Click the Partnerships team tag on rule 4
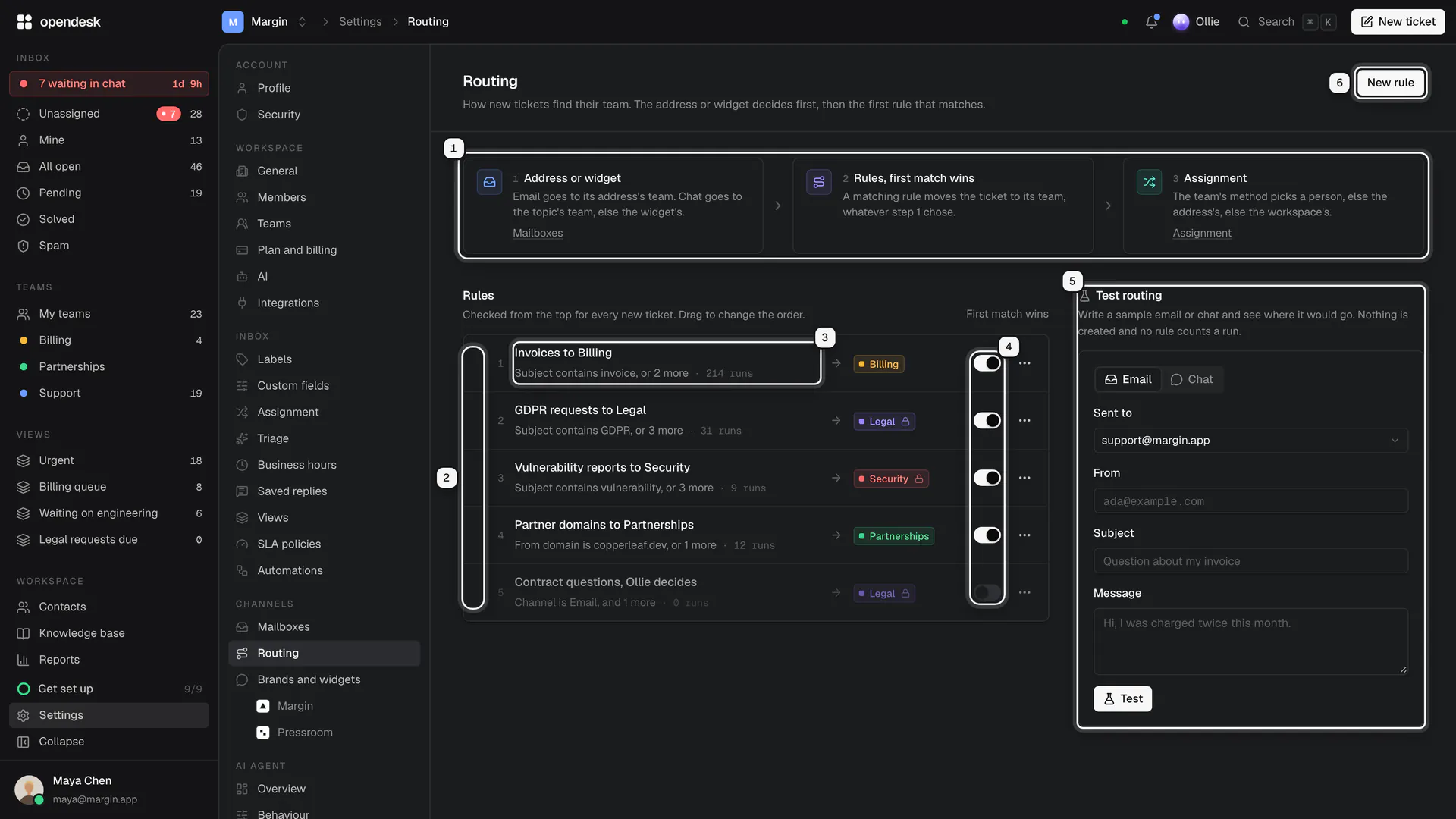This screenshot has height=819, width=1456. (x=893, y=536)
